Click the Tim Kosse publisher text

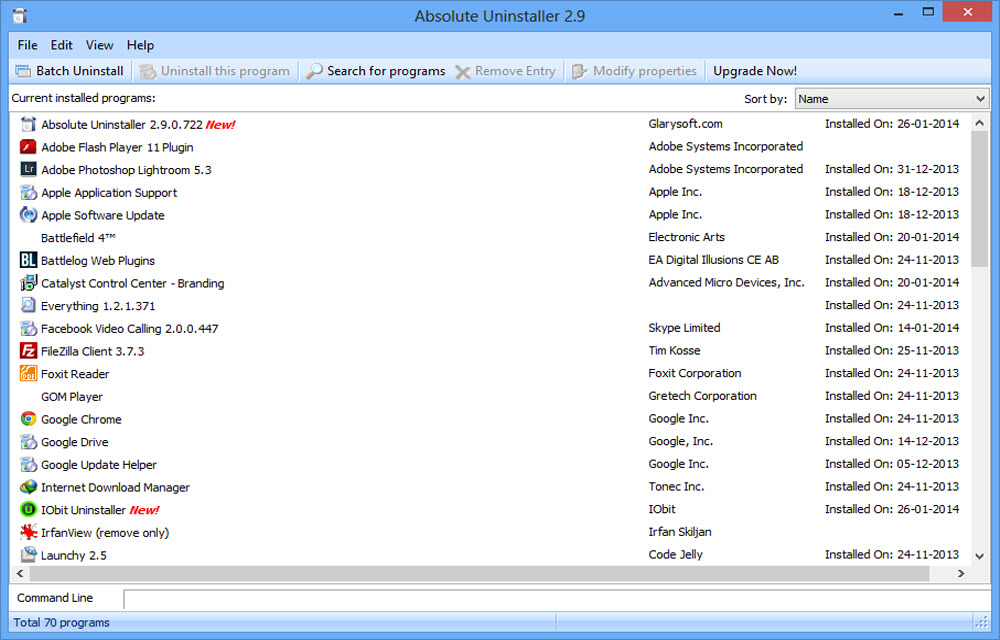[674, 351]
